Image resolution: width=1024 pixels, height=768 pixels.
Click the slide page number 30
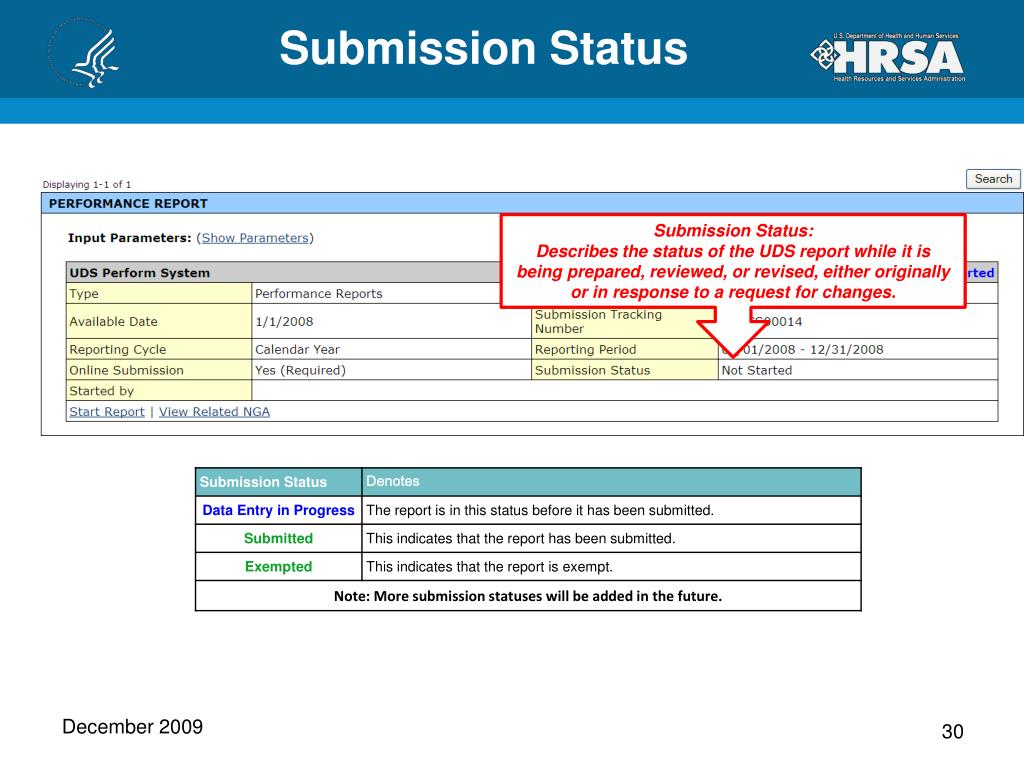tap(952, 731)
